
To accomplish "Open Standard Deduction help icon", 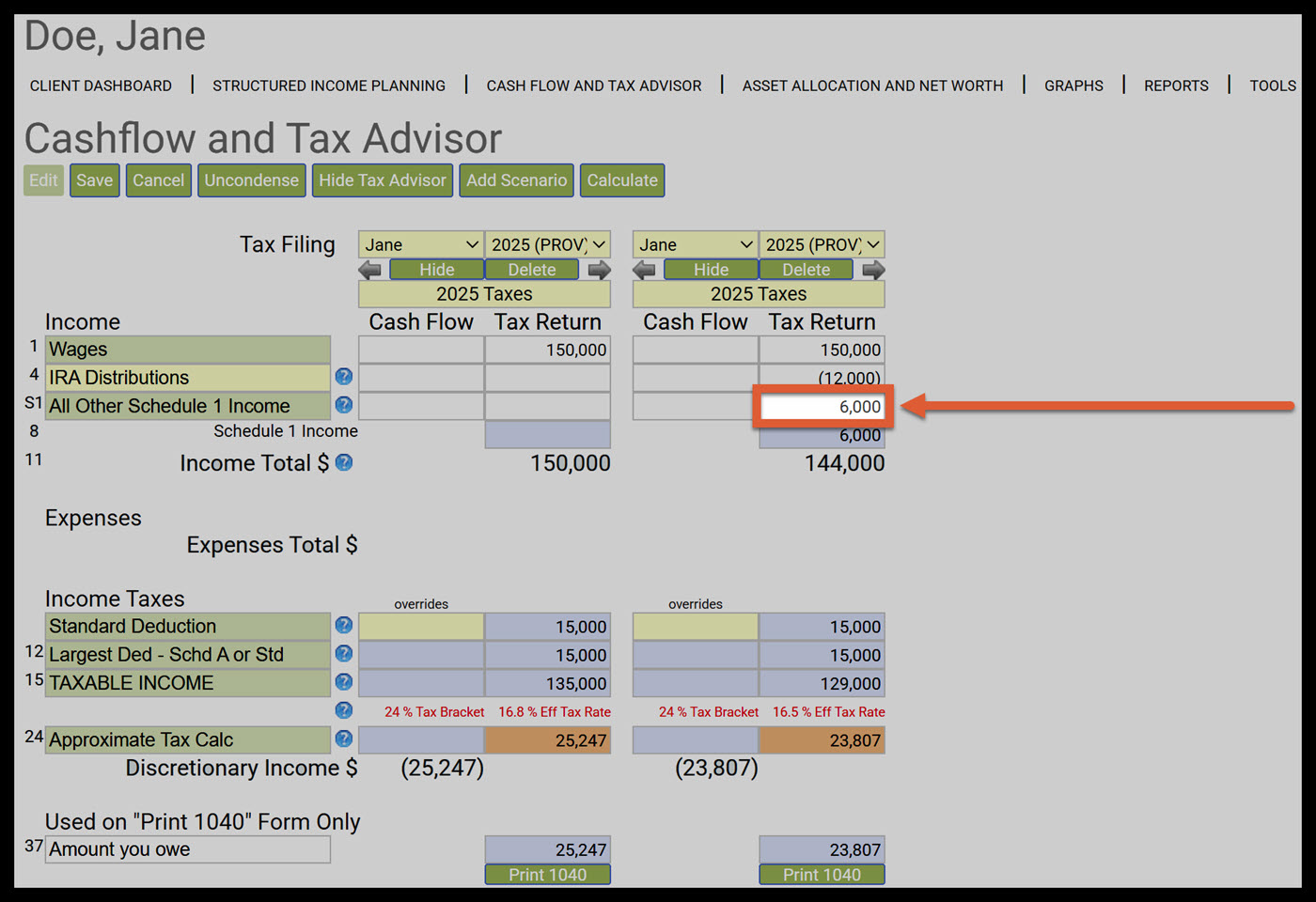I will point(344,626).
